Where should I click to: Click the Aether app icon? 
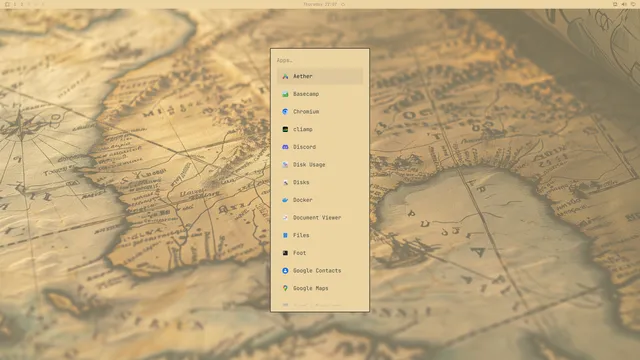pyautogui.click(x=285, y=76)
